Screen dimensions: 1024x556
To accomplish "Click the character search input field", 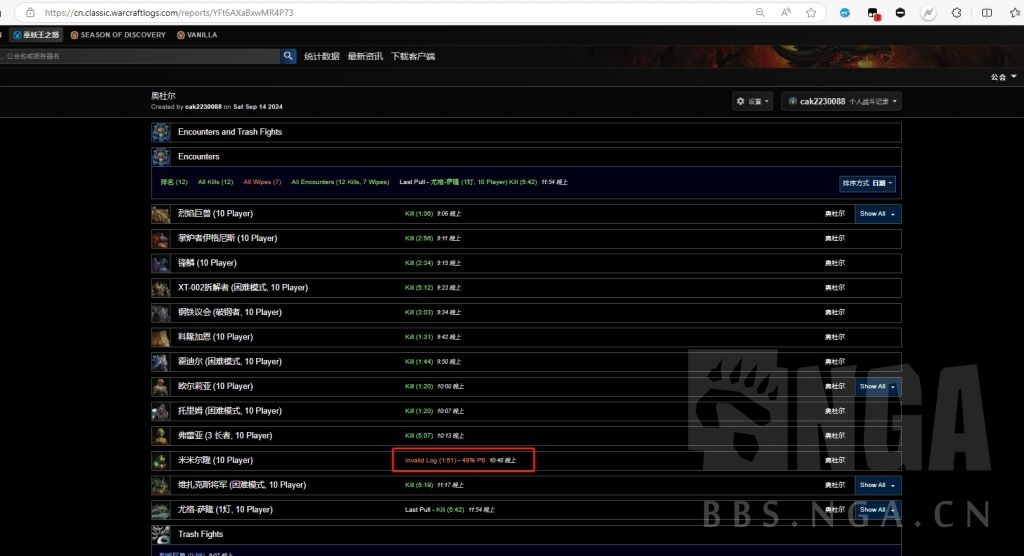I will click(x=140, y=56).
